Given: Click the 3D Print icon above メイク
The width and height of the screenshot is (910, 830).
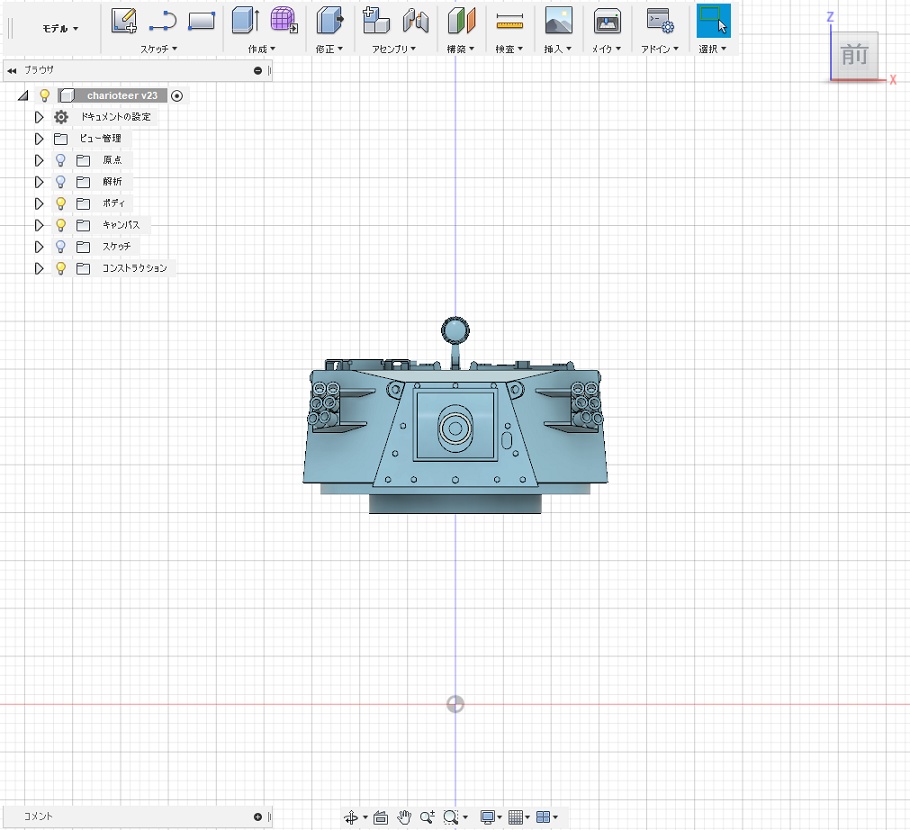Looking at the screenshot, I should coord(606,20).
